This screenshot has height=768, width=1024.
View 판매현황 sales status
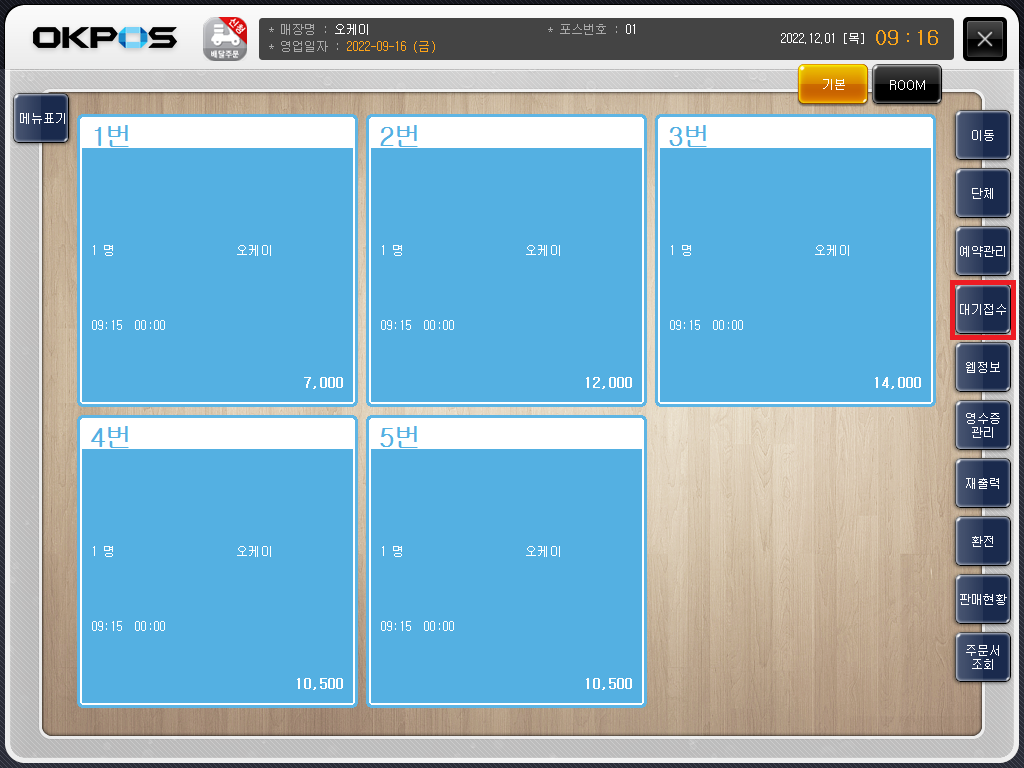click(982, 600)
